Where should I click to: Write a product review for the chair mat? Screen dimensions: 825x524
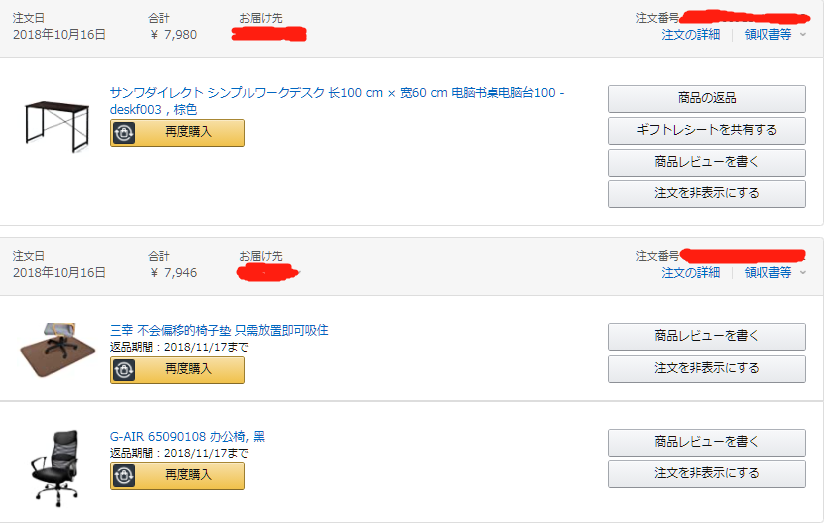[x=707, y=337]
